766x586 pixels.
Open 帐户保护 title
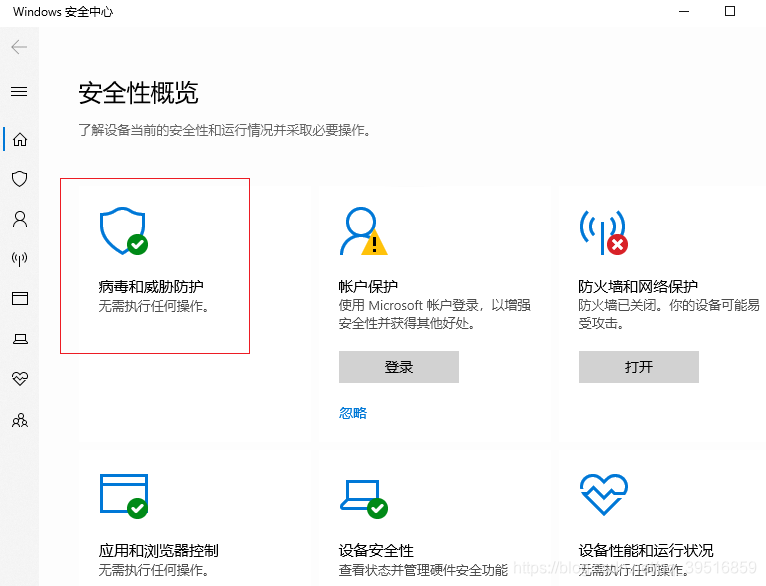click(x=368, y=286)
